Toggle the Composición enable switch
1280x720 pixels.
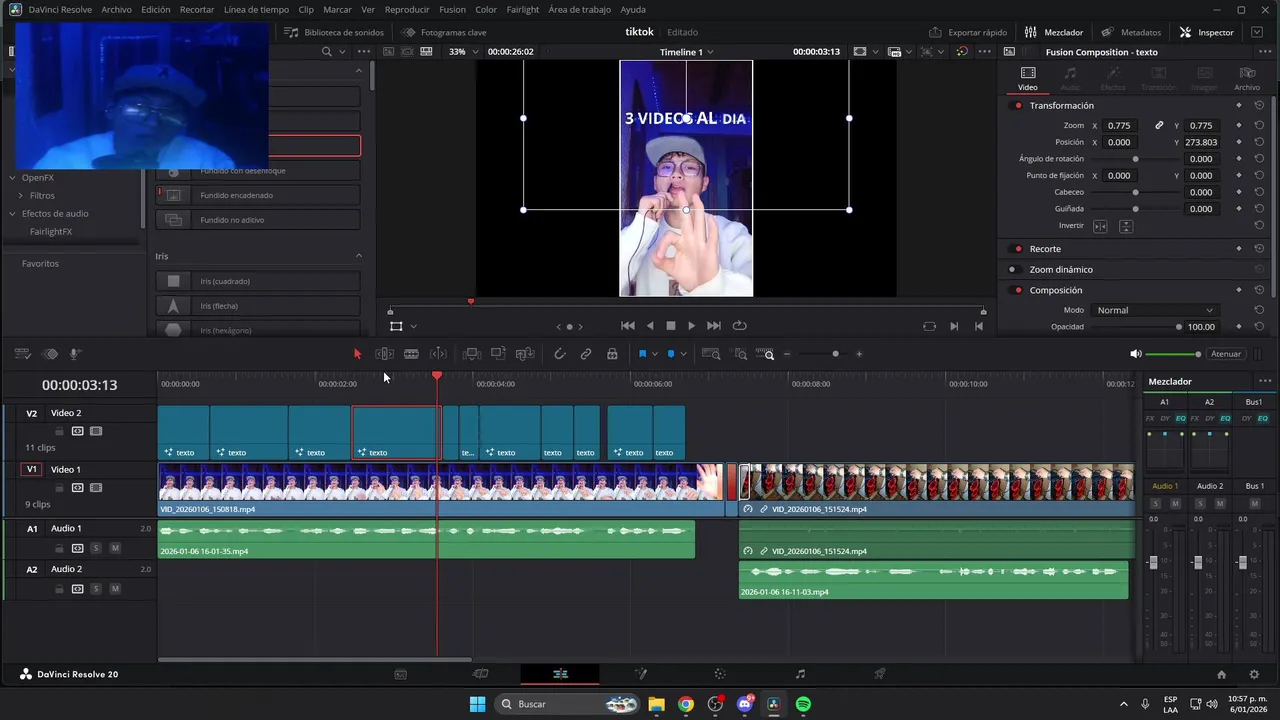1018,290
